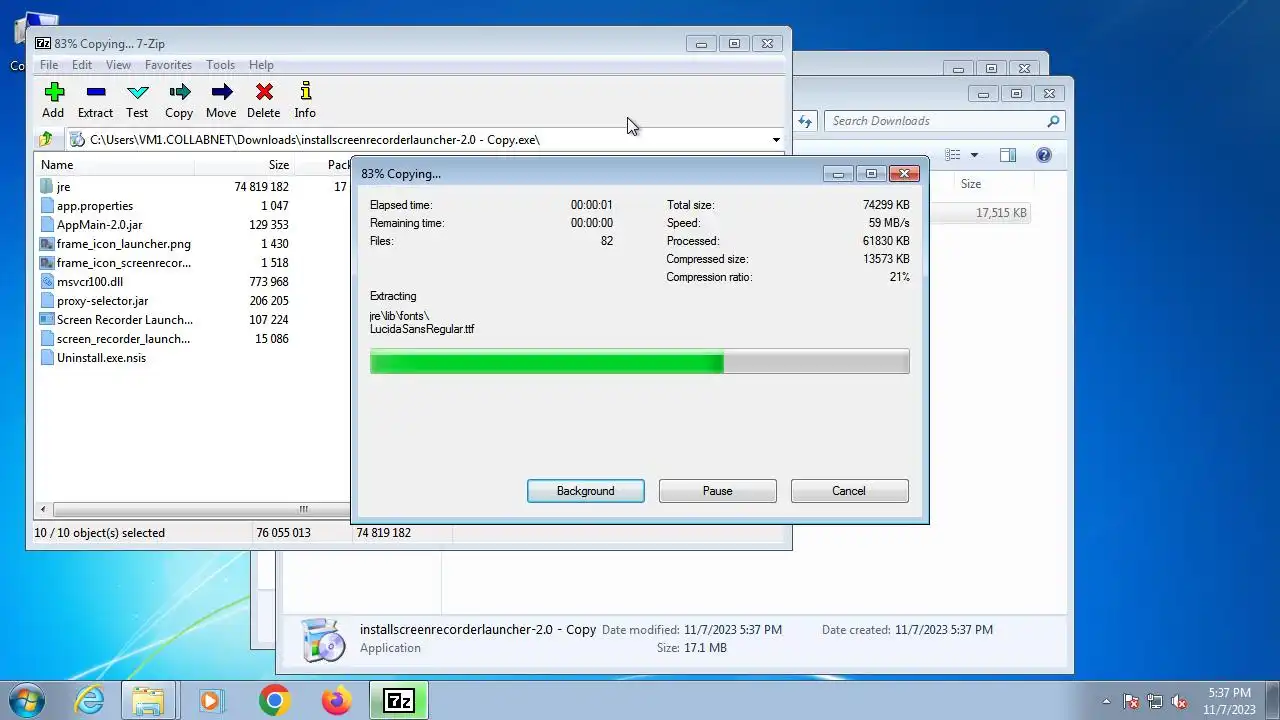
Task: Open the View menu
Action: (118, 65)
